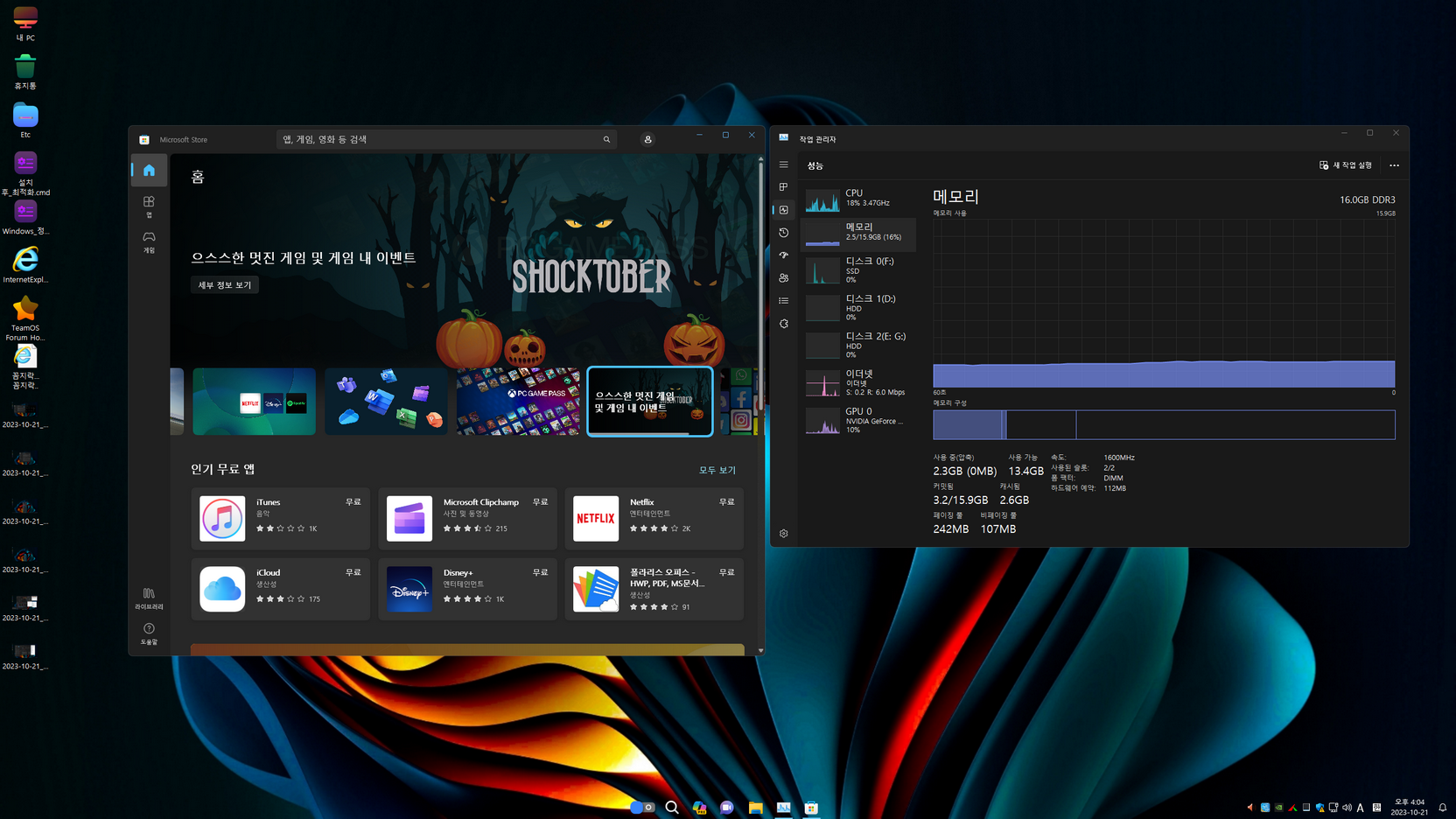
Task: Select Ethernet in performance list
Action: 858,382
